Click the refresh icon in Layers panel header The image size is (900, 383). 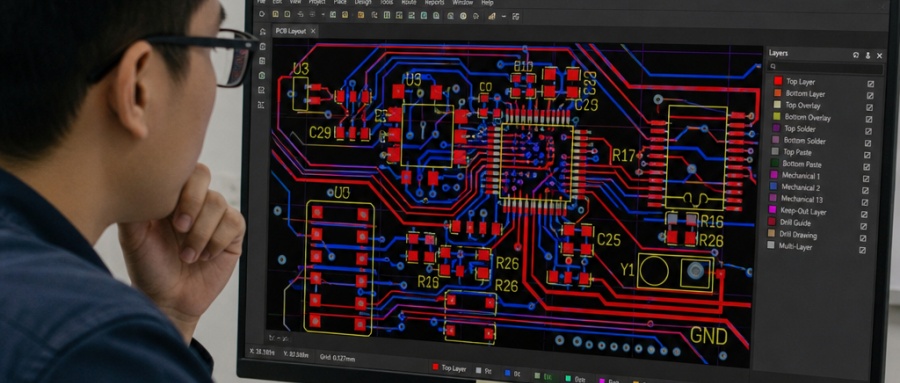(856, 55)
